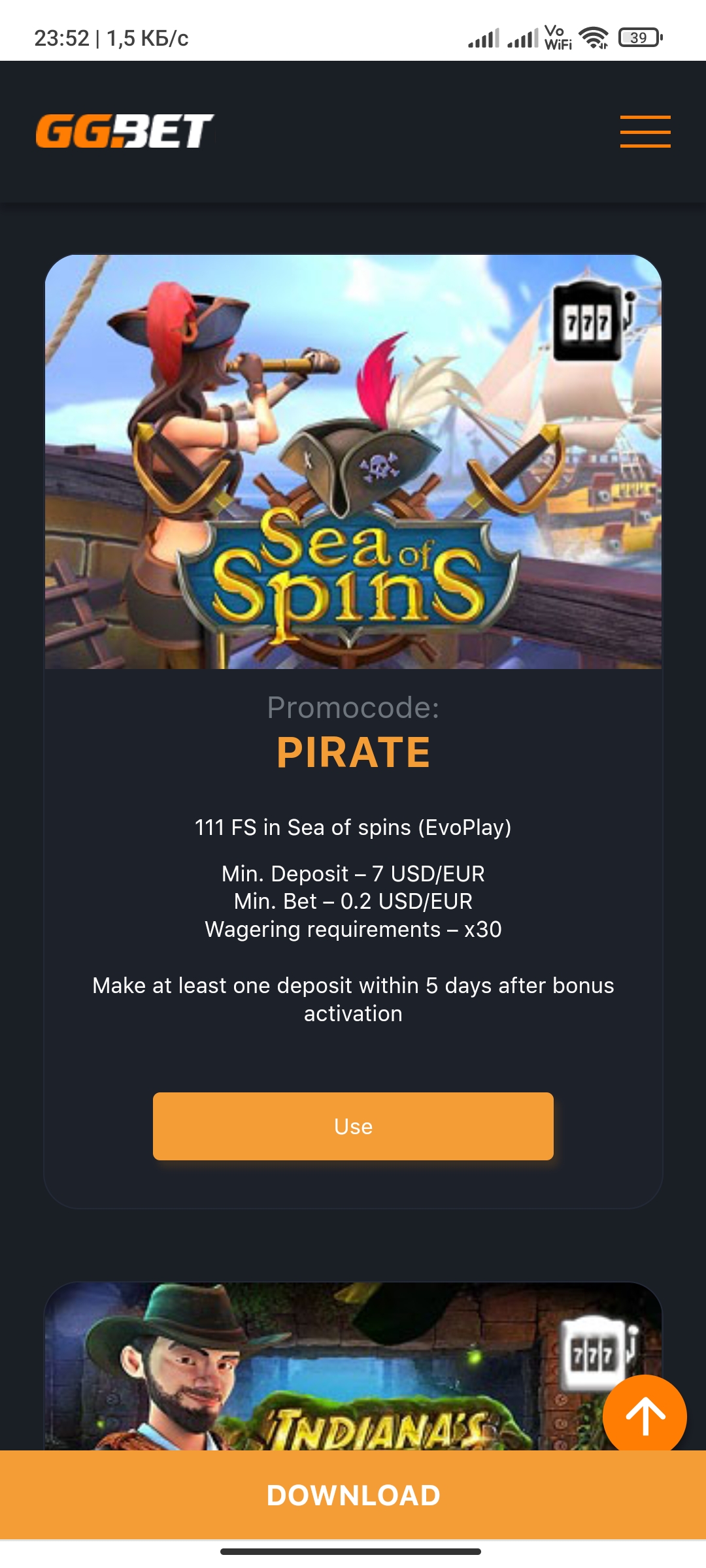Tap the scroll-to-top arrow button
706x1568 pixels.
645,1416
